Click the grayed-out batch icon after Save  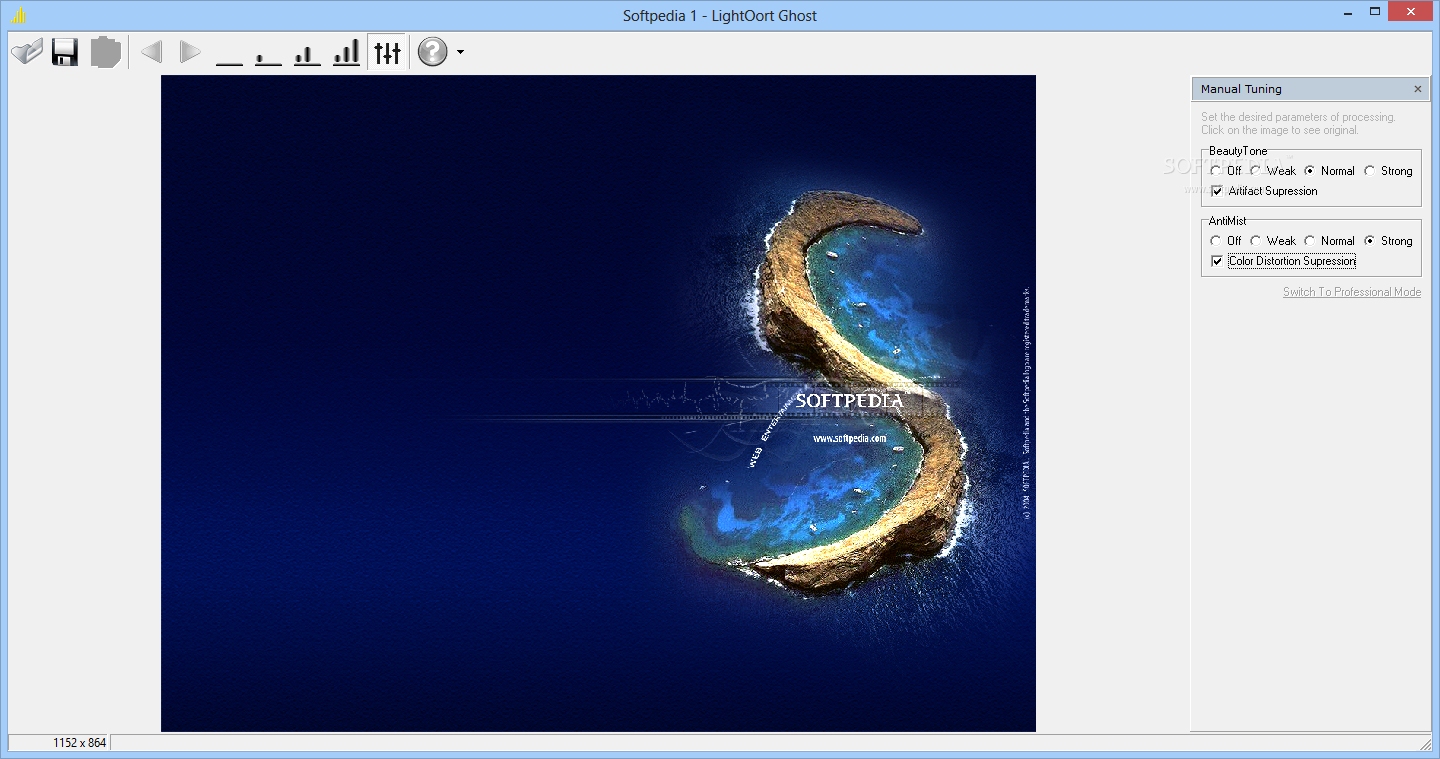(x=105, y=52)
